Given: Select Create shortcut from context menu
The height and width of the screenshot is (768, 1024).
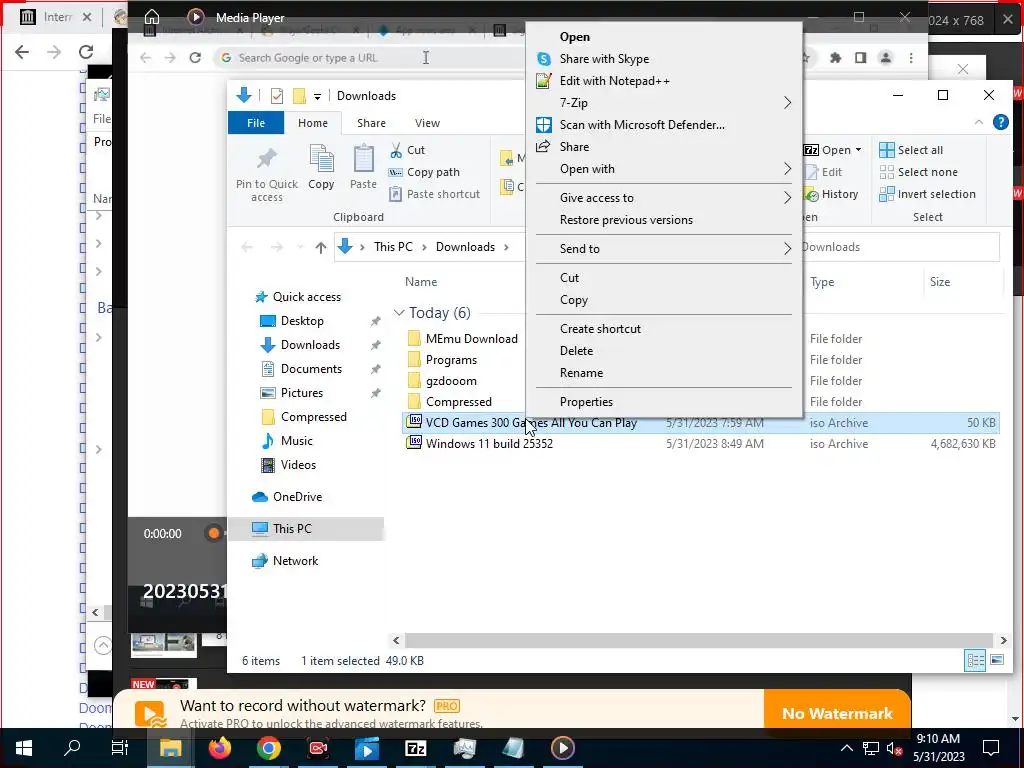Looking at the screenshot, I should click(x=600, y=328).
